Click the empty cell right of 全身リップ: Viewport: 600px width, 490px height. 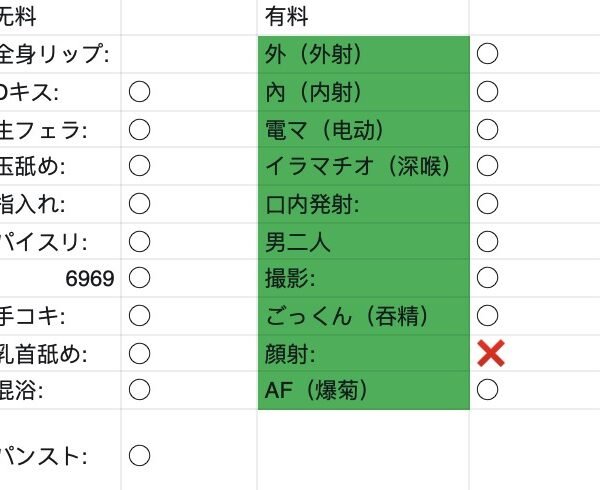pos(188,54)
